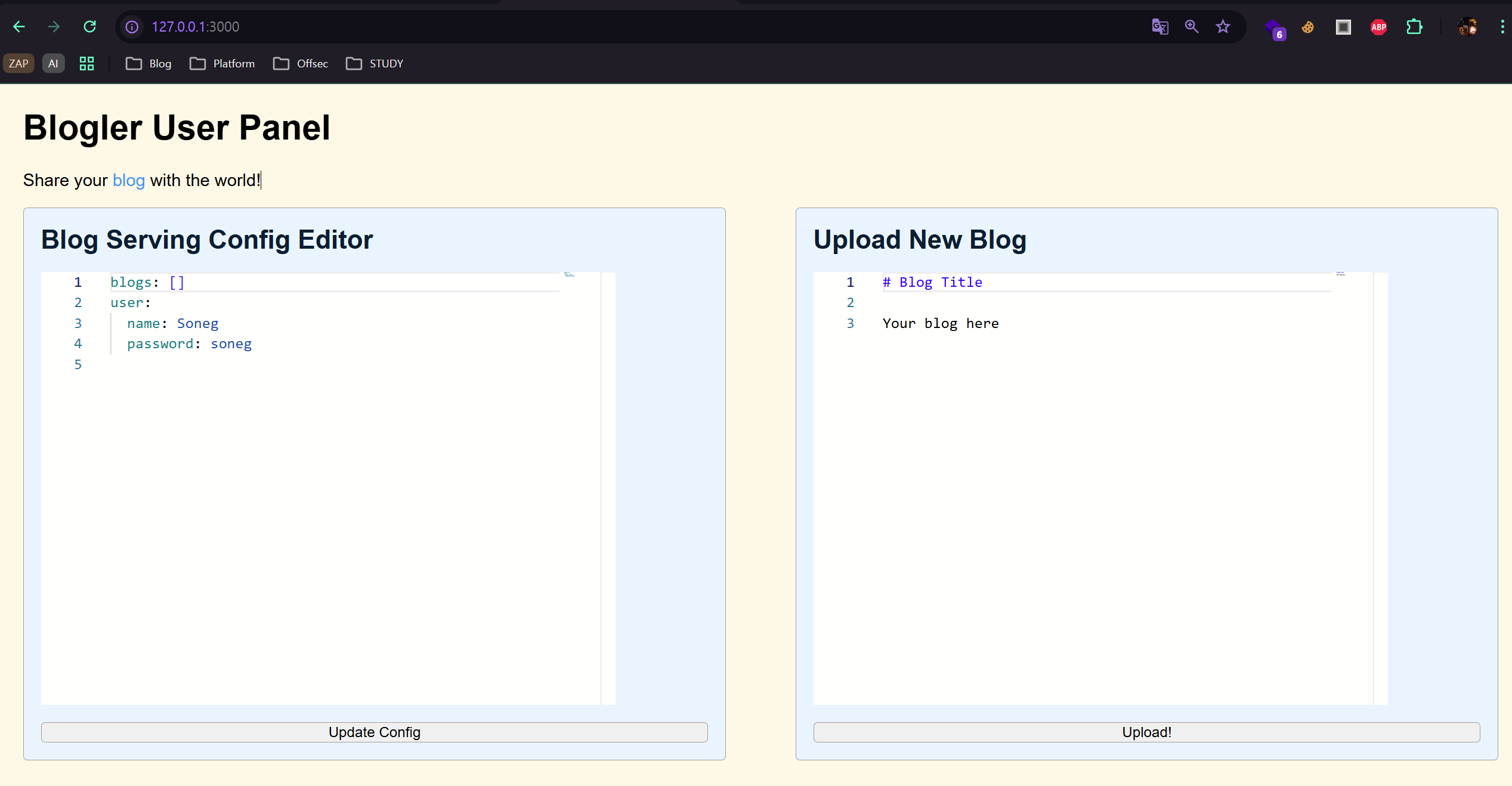
Task: Click the ZAP bookmark
Action: pos(18,64)
